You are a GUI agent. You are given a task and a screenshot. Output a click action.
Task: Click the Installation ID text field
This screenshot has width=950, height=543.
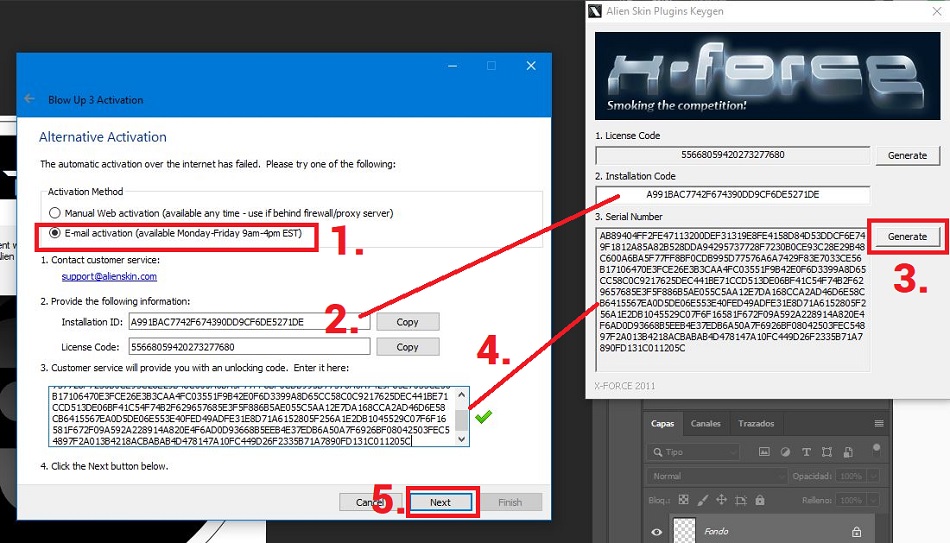pyautogui.click(x=248, y=322)
